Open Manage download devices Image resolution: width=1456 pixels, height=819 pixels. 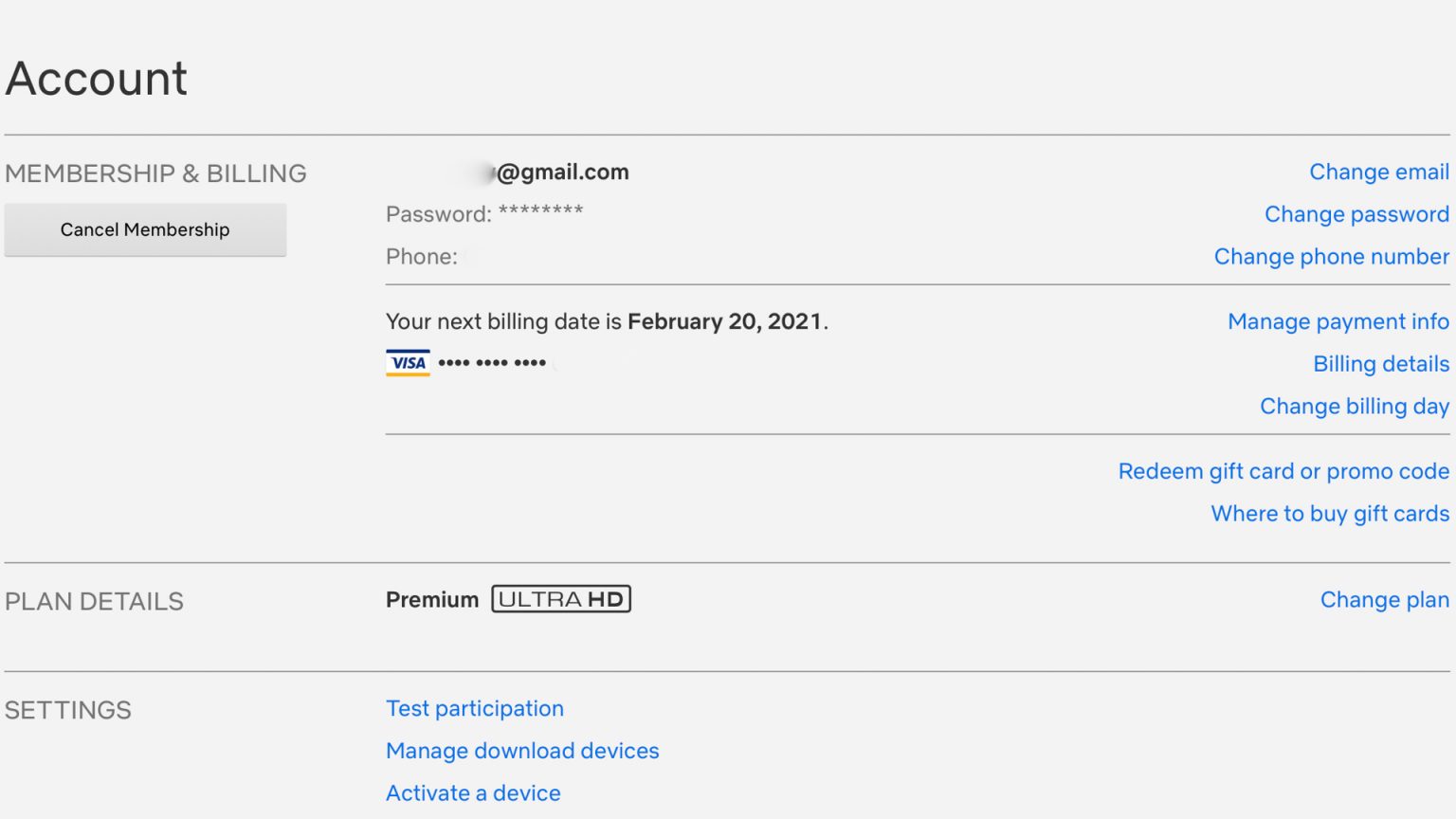pyautogui.click(x=522, y=751)
